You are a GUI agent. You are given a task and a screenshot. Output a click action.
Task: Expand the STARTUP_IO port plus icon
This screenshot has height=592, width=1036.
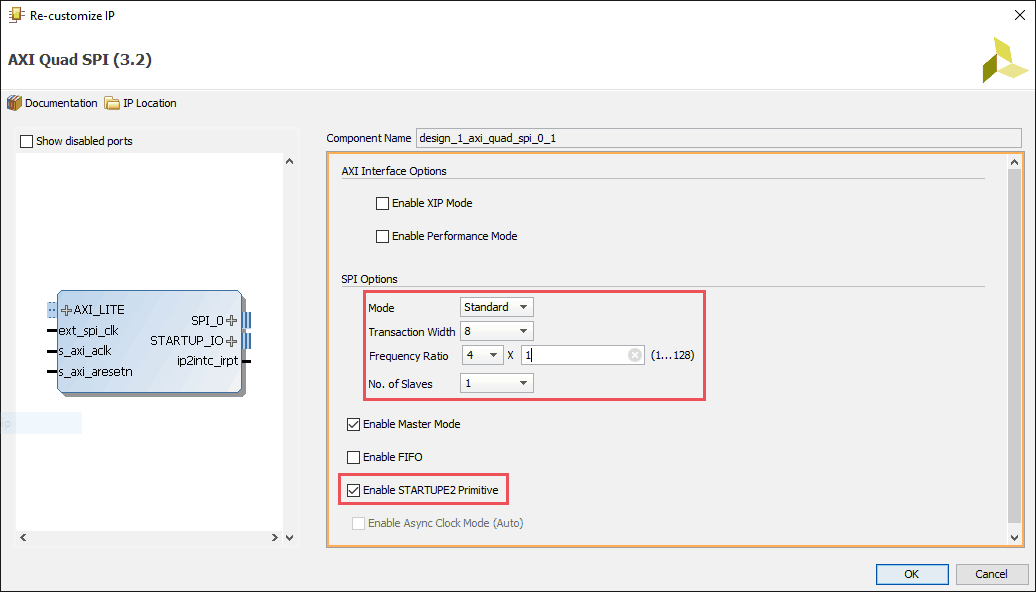coord(232,341)
